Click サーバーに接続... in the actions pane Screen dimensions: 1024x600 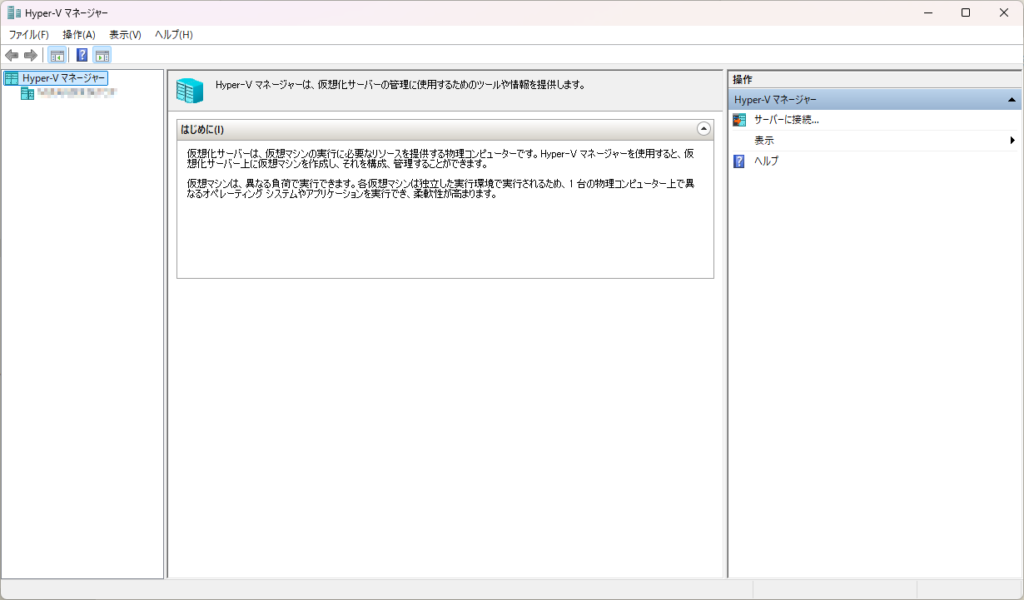click(786, 120)
